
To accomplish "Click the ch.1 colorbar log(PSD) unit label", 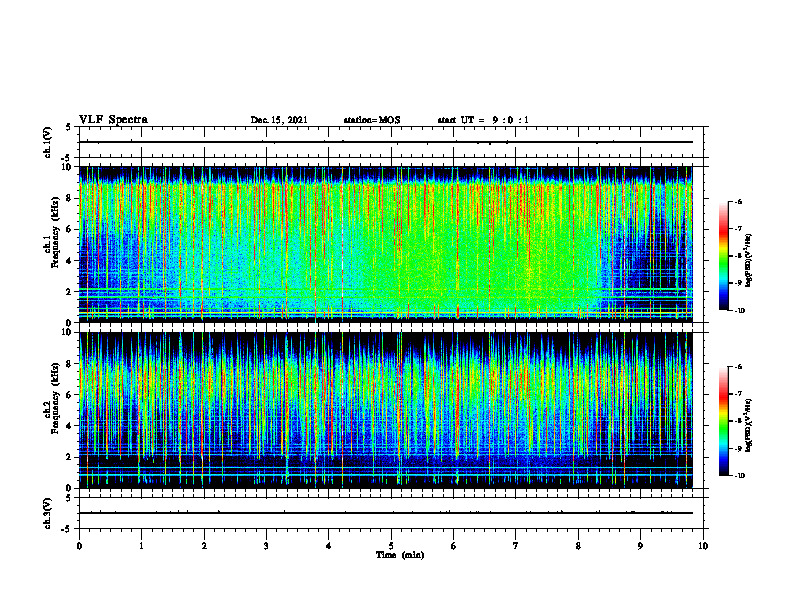I will click(x=749, y=261).
